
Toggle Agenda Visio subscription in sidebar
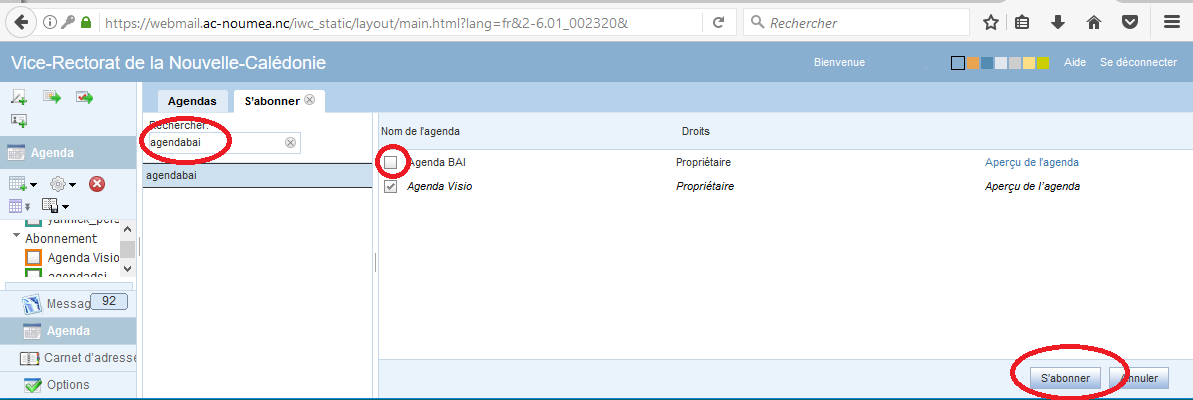click(33, 257)
